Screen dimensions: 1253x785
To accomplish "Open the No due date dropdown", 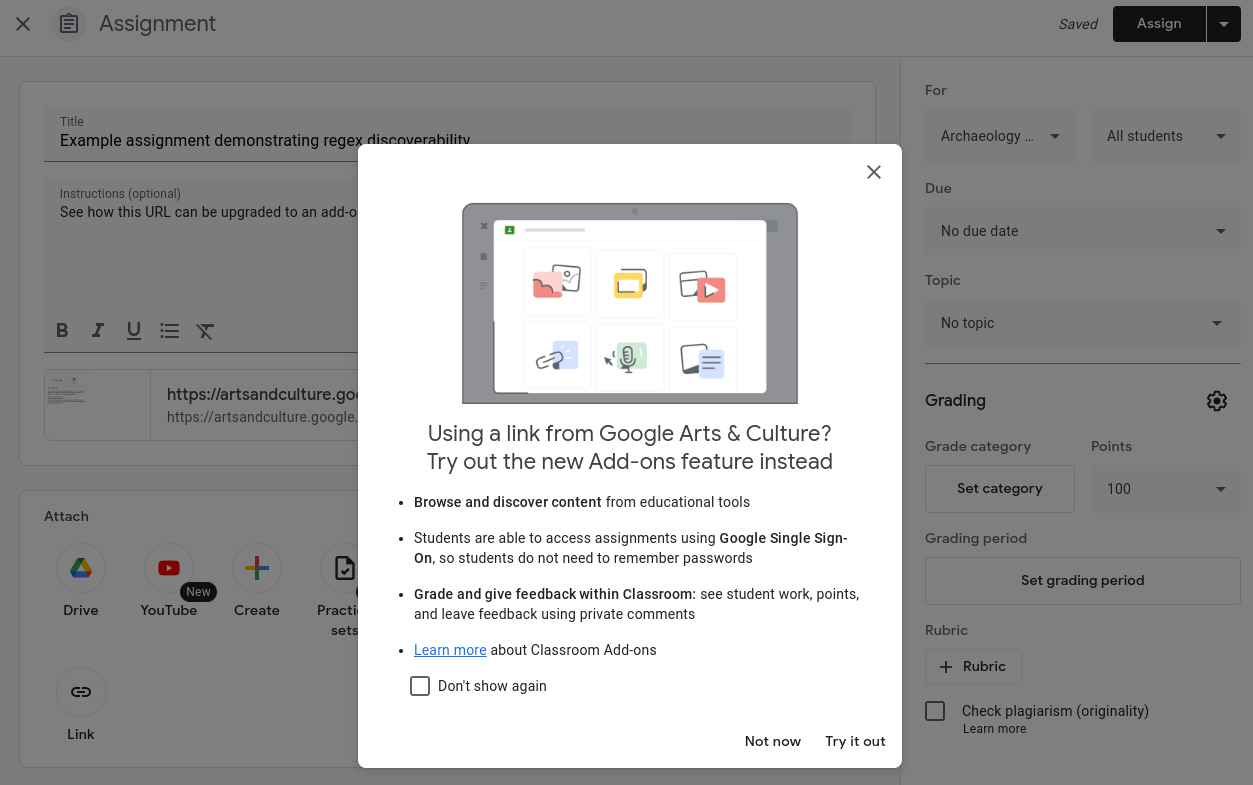I will (x=1082, y=231).
